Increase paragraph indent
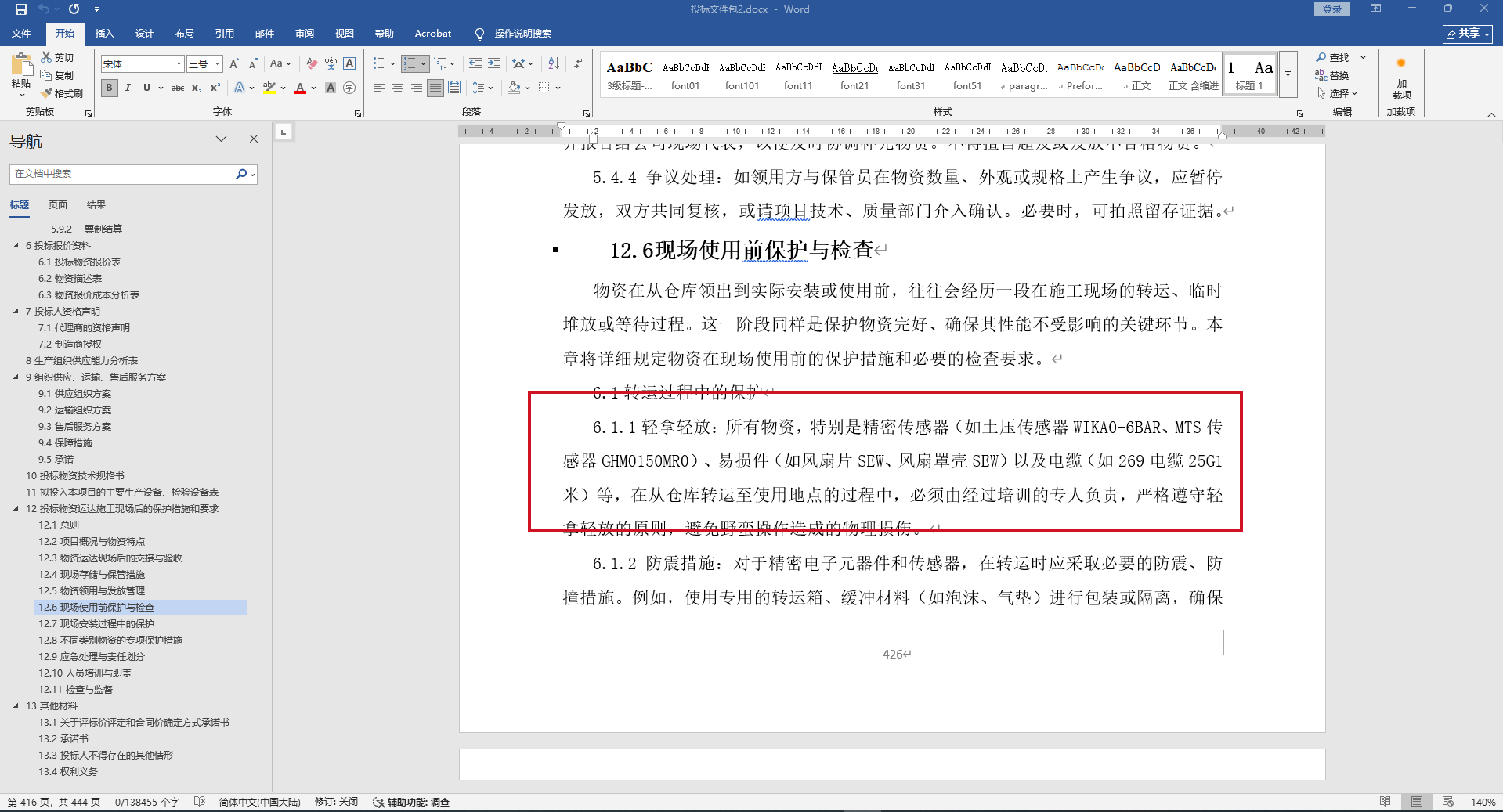The width and height of the screenshot is (1503, 812). [x=494, y=63]
